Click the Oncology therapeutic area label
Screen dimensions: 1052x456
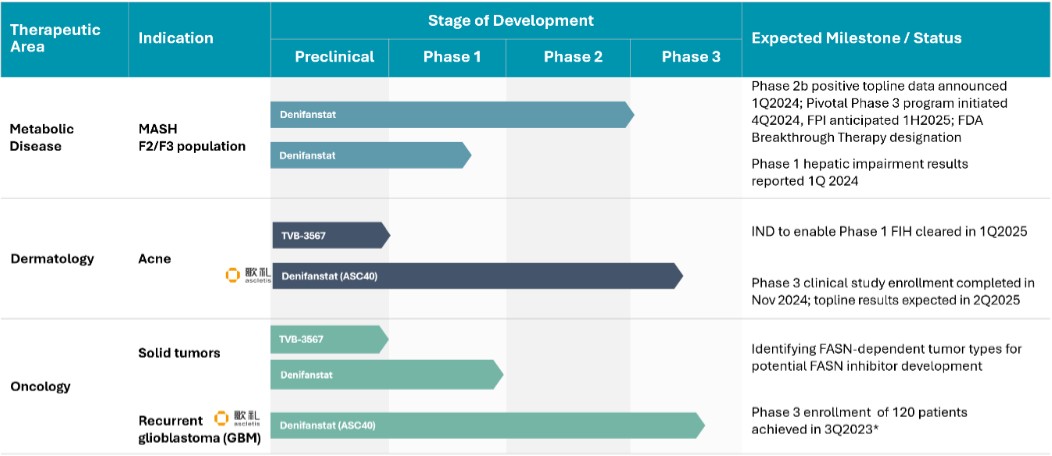(42, 386)
